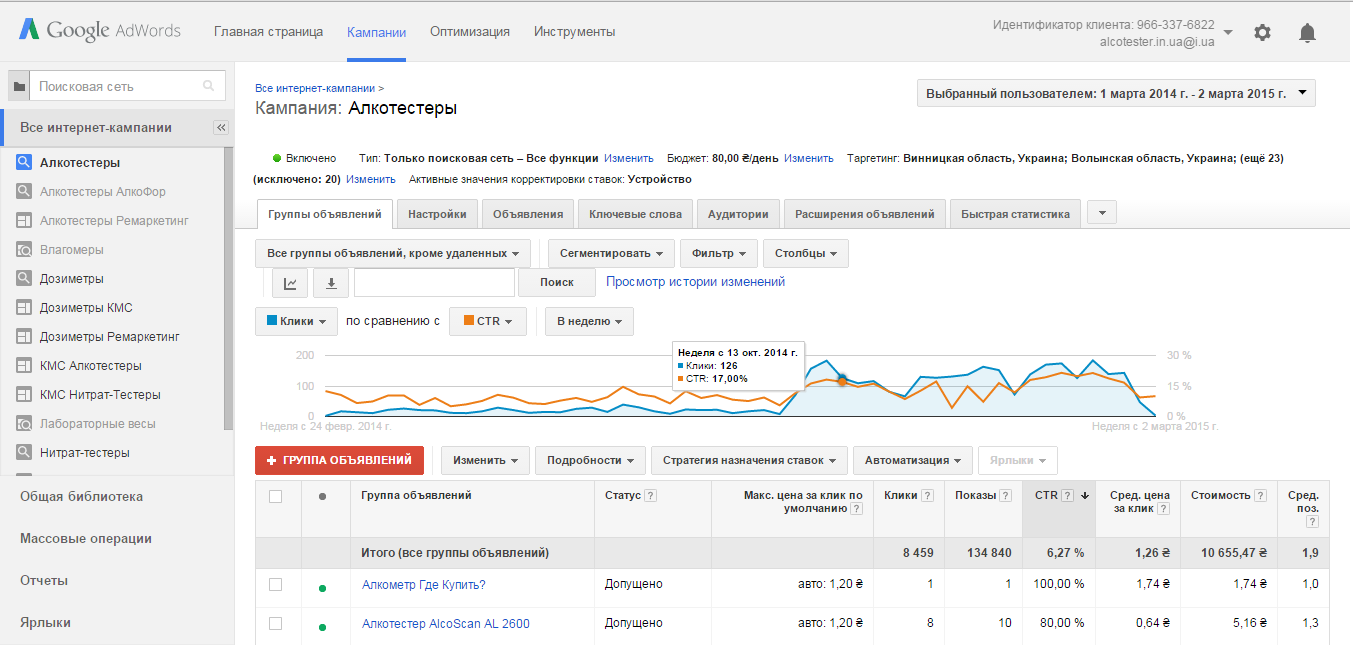The height and width of the screenshot is (645, 1353).
Task: Click the help icon under Макс. цена за клик
Action: 856,509
